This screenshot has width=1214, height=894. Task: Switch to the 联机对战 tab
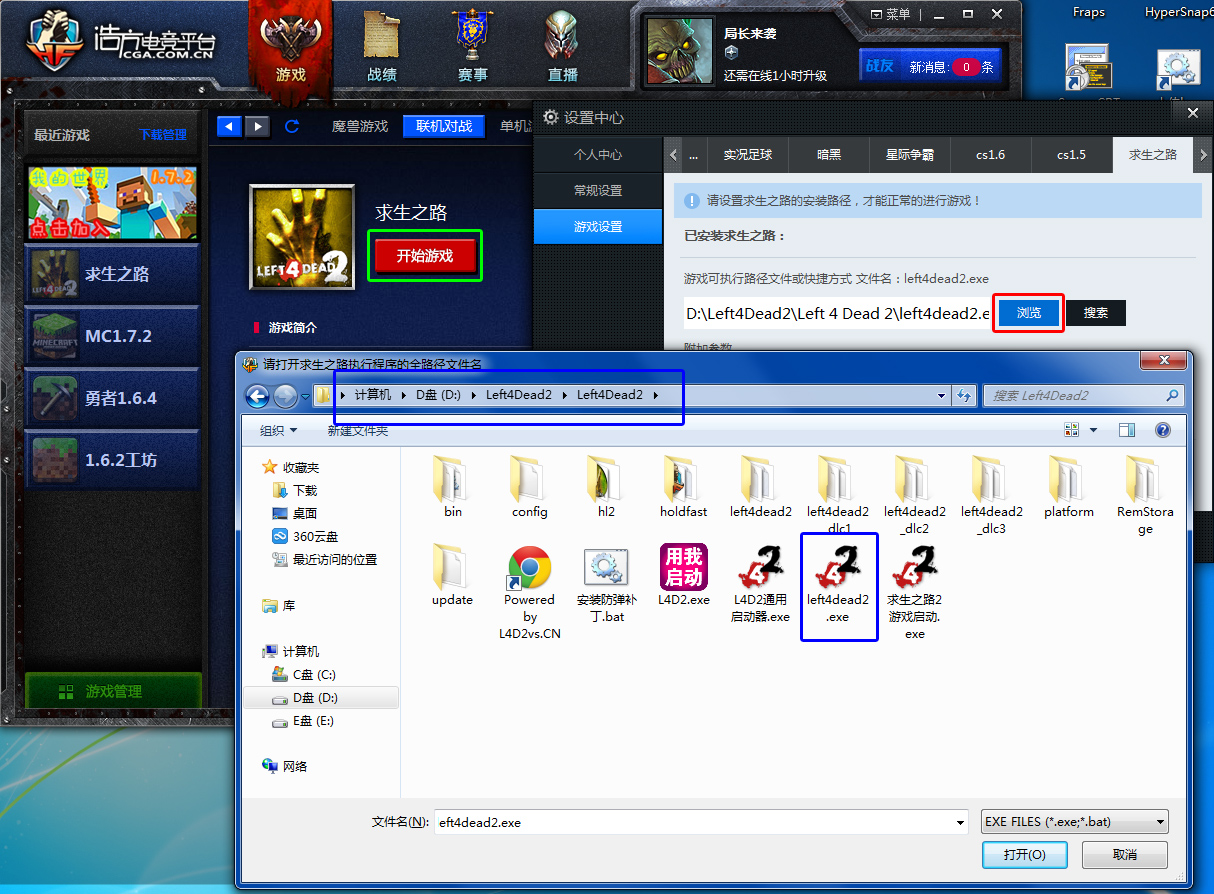444,126
